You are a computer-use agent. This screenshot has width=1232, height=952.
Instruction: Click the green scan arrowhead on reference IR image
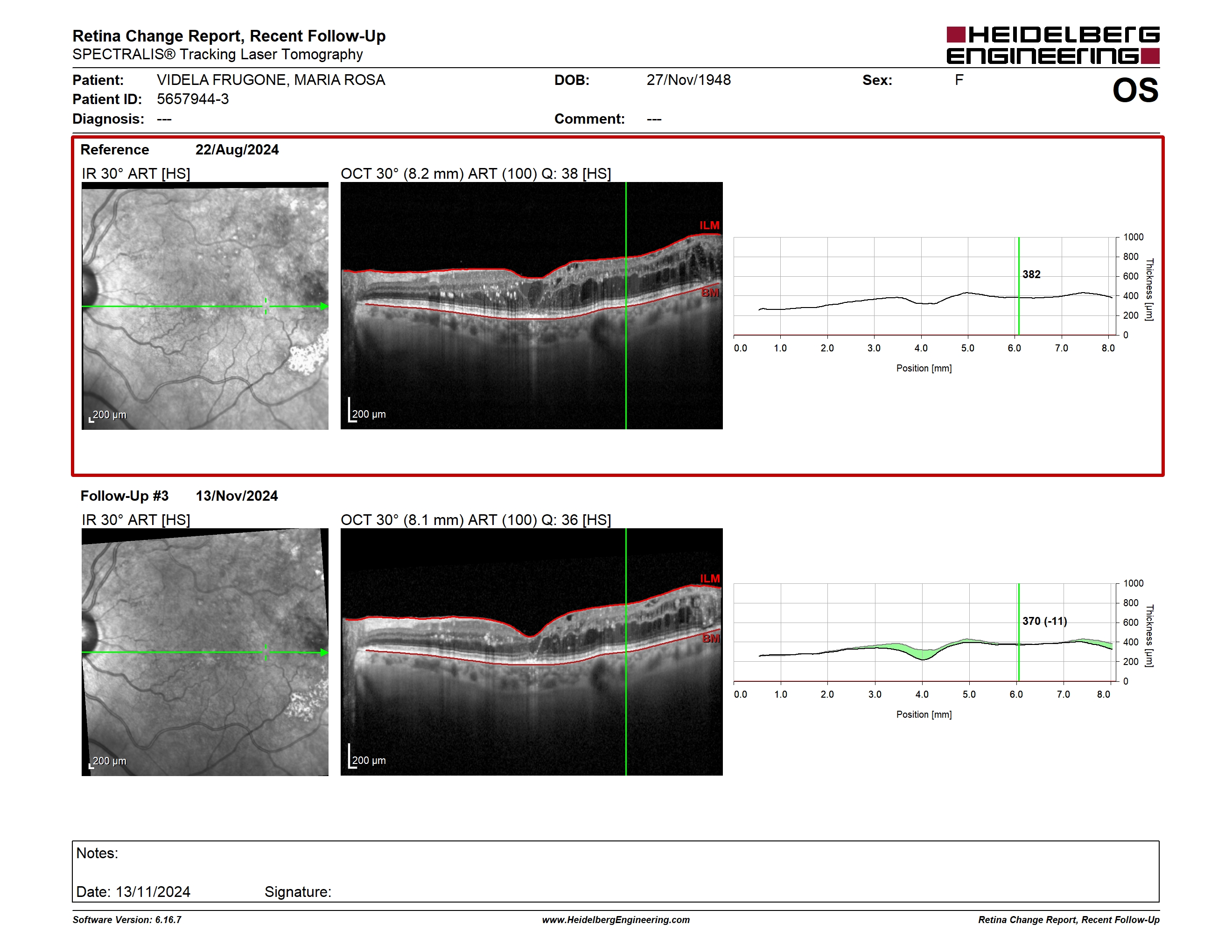(324, 306)
